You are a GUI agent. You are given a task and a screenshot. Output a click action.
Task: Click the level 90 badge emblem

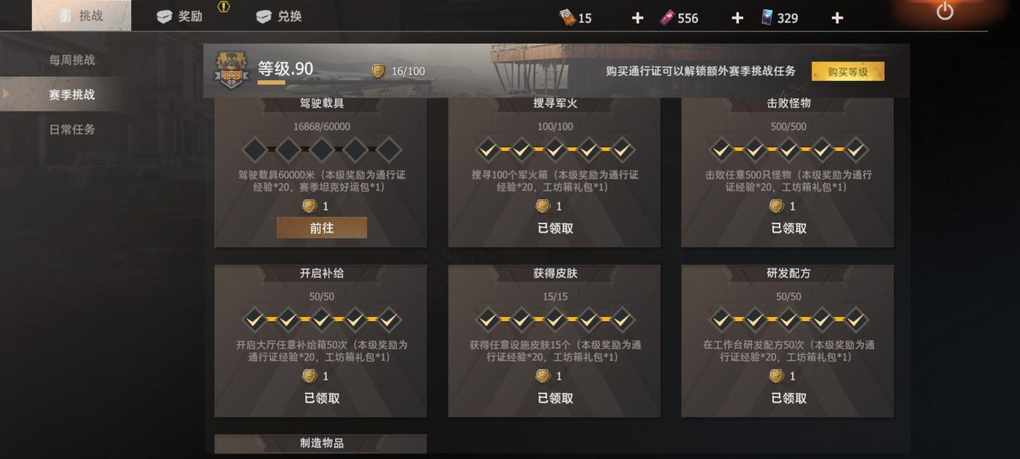click(x=231, y=70)
